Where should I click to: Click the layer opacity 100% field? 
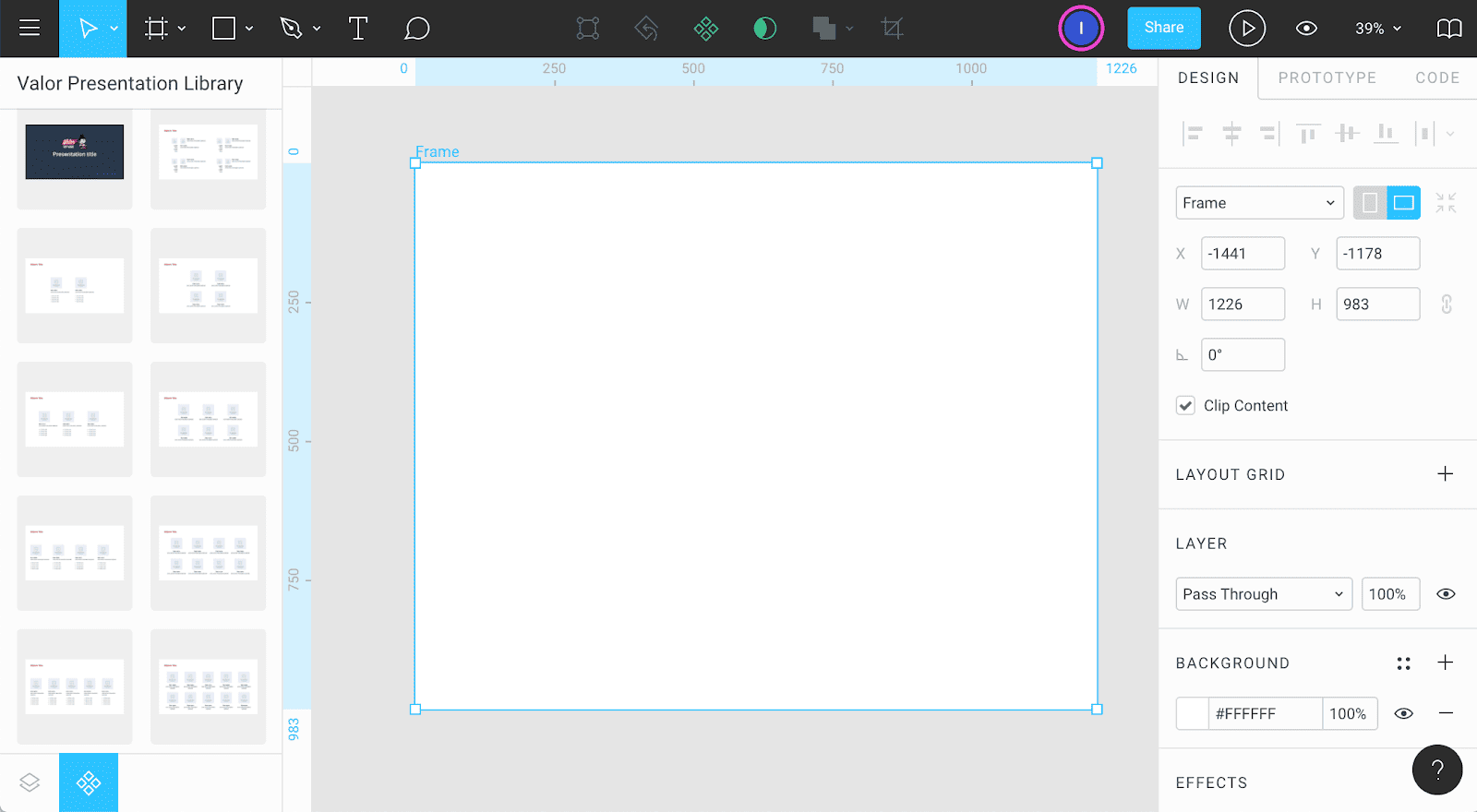tap(1390, 594)
